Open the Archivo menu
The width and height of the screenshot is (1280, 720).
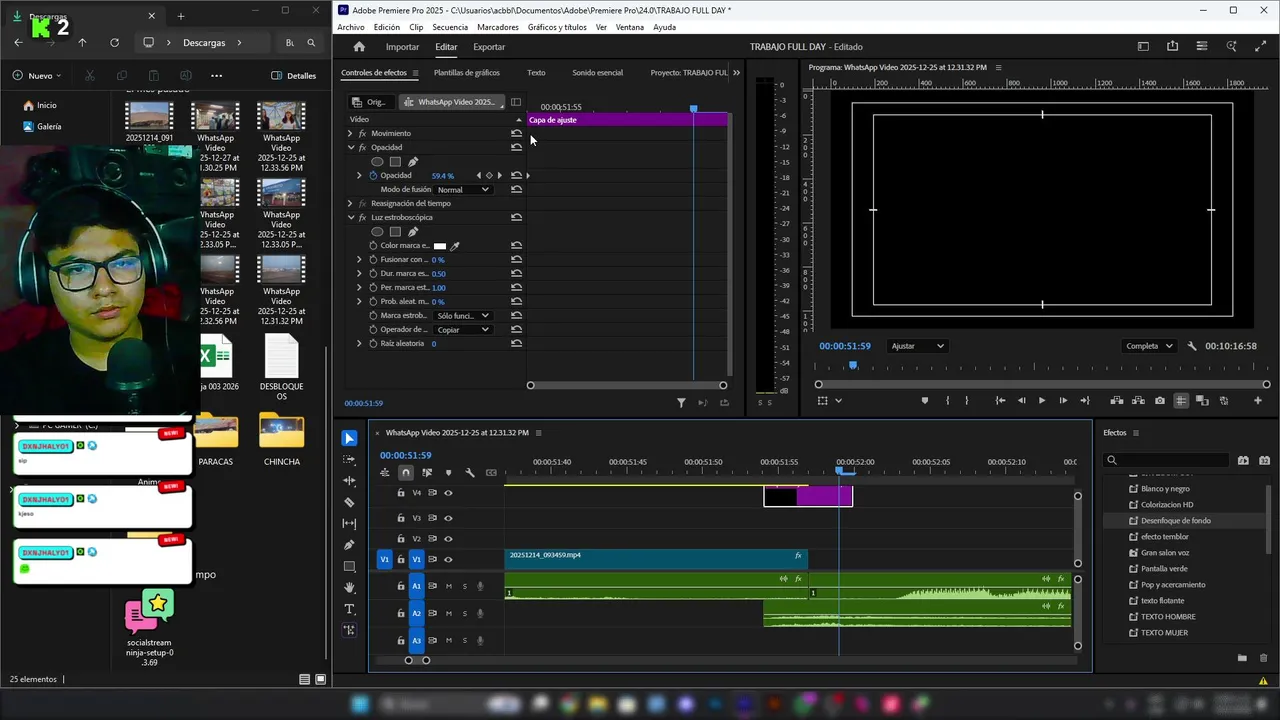tap(351, 27)
